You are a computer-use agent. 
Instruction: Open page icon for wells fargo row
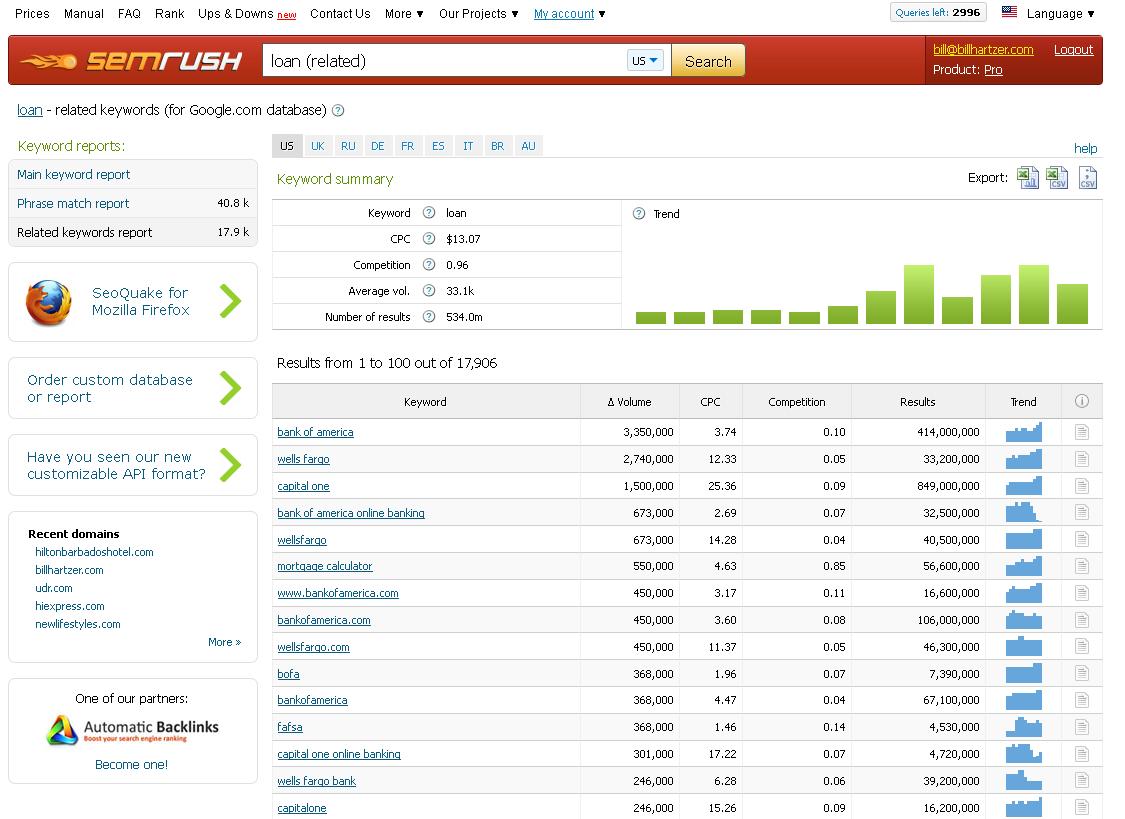coord(1082,459)
